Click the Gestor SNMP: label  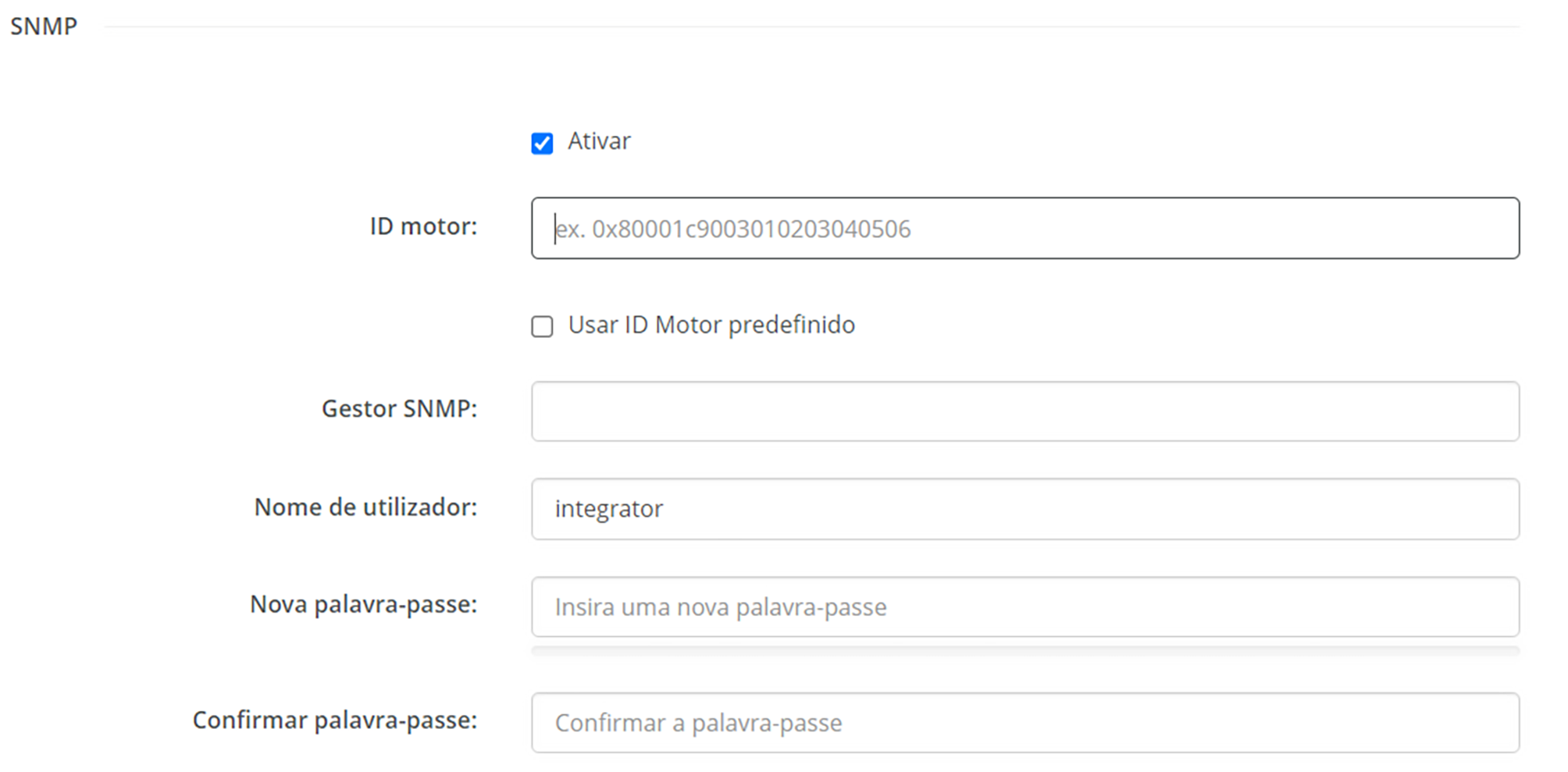click(x=399, y=409)
